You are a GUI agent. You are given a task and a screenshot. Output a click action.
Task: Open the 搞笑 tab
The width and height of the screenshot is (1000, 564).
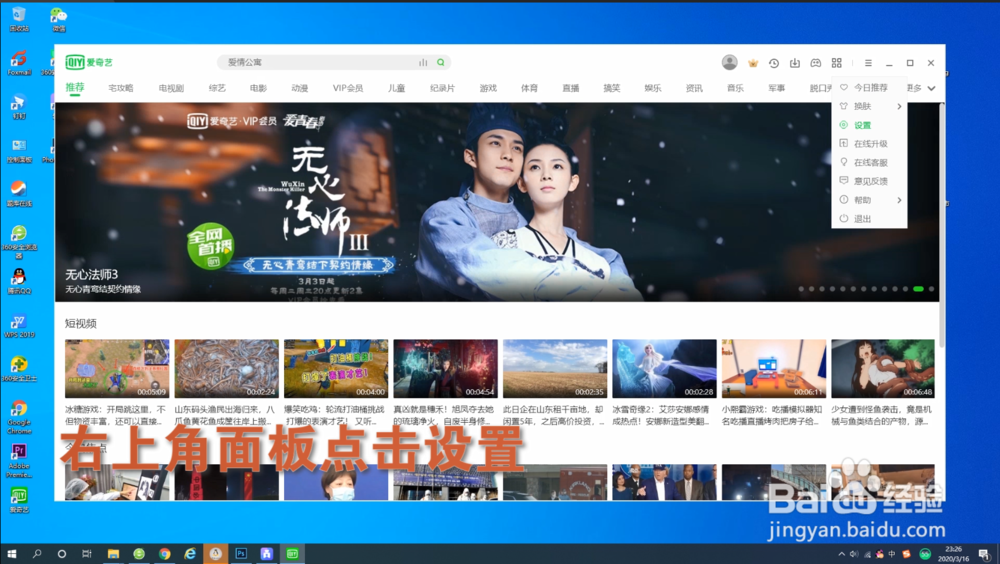pyautogui.click(x=612, y=88)
